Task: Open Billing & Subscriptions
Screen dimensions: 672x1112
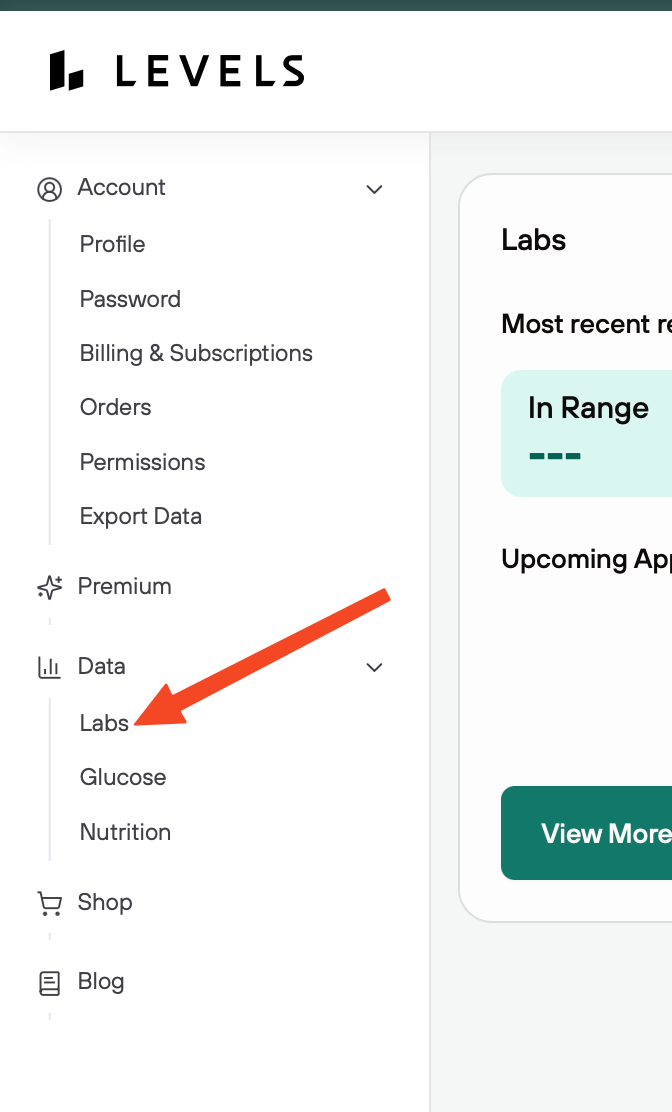Action: click(196, 353)
